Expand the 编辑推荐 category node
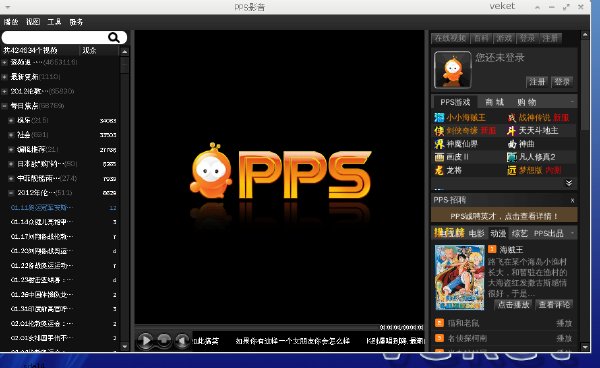600x368 pixels. click(x=11, y=149)
